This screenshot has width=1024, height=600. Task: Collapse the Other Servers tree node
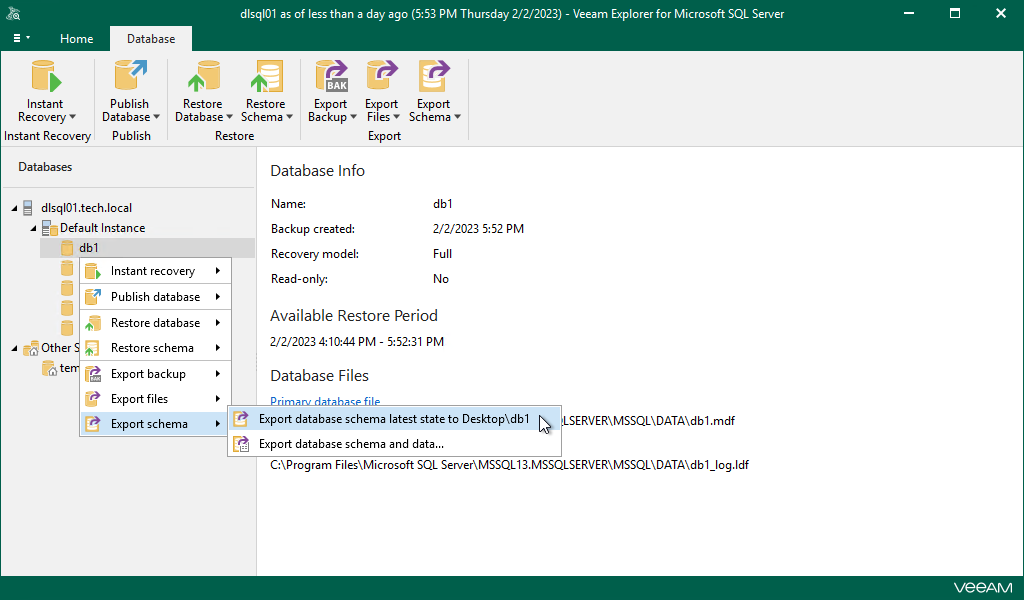[14, 349]
